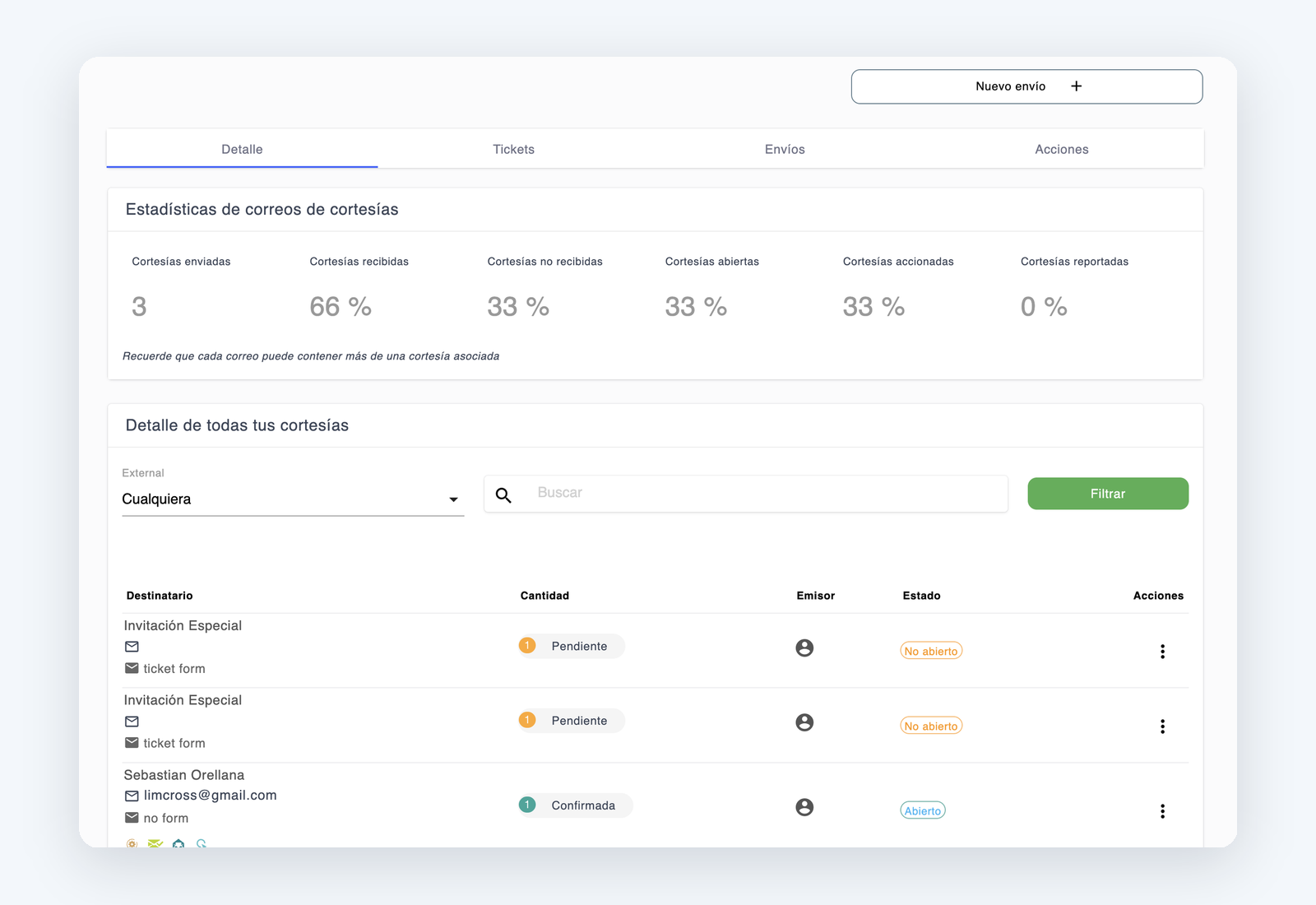Apply filters with the Filtrar button
1316x905 pixels.
point(1108,494)
